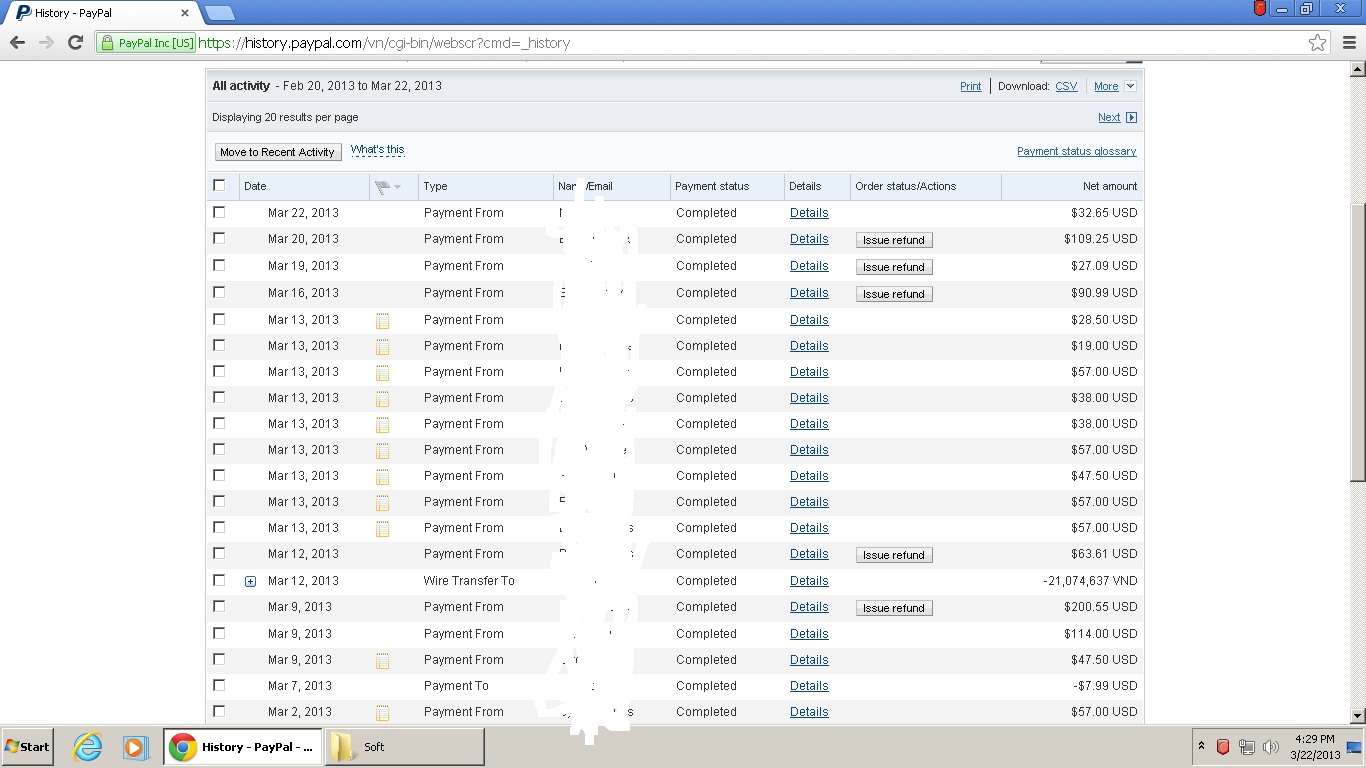
Task: Reload the PayPal history page
Action: click(75, 43)
